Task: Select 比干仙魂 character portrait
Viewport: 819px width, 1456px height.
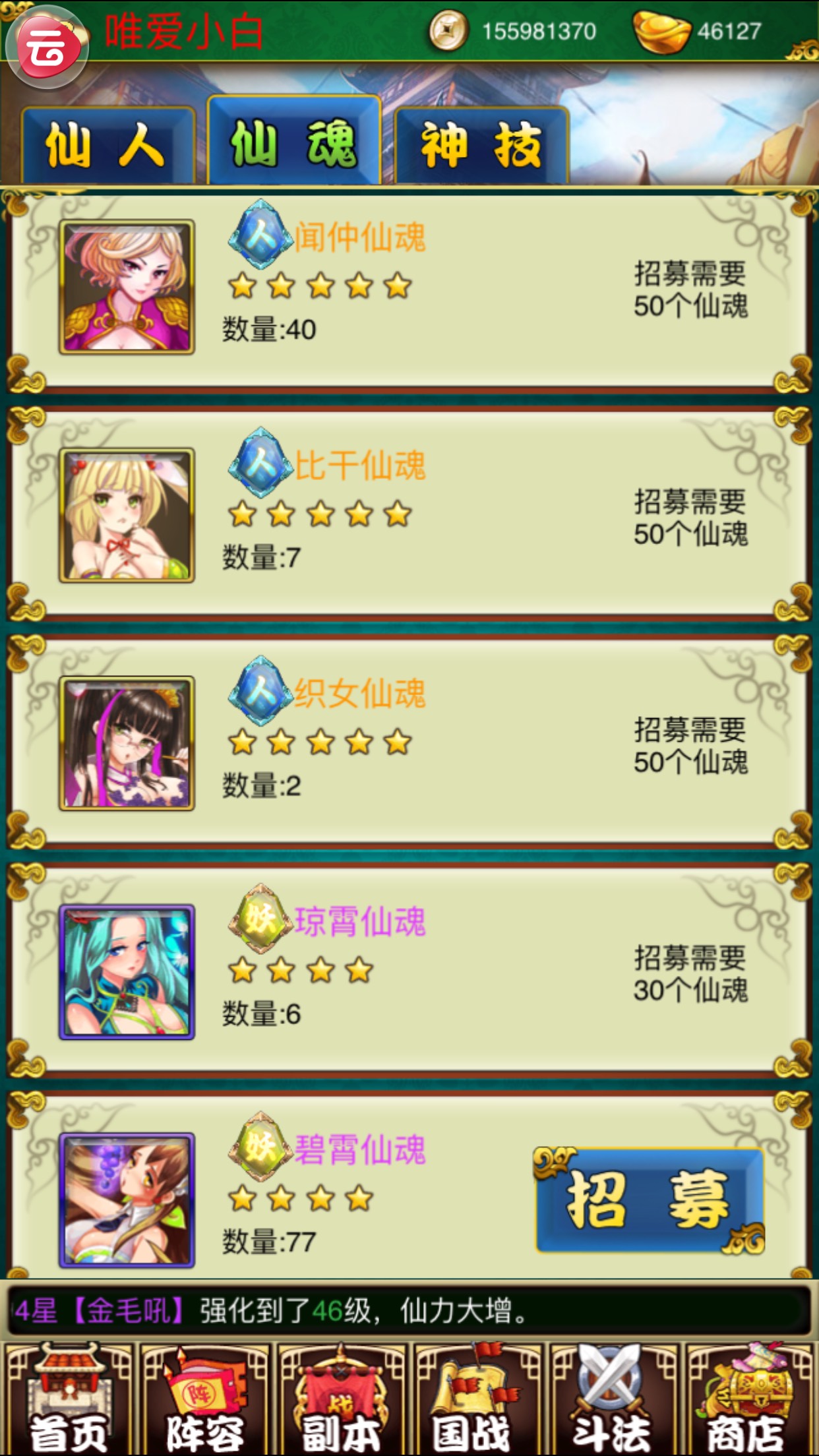Action: [x=127, y=515]
